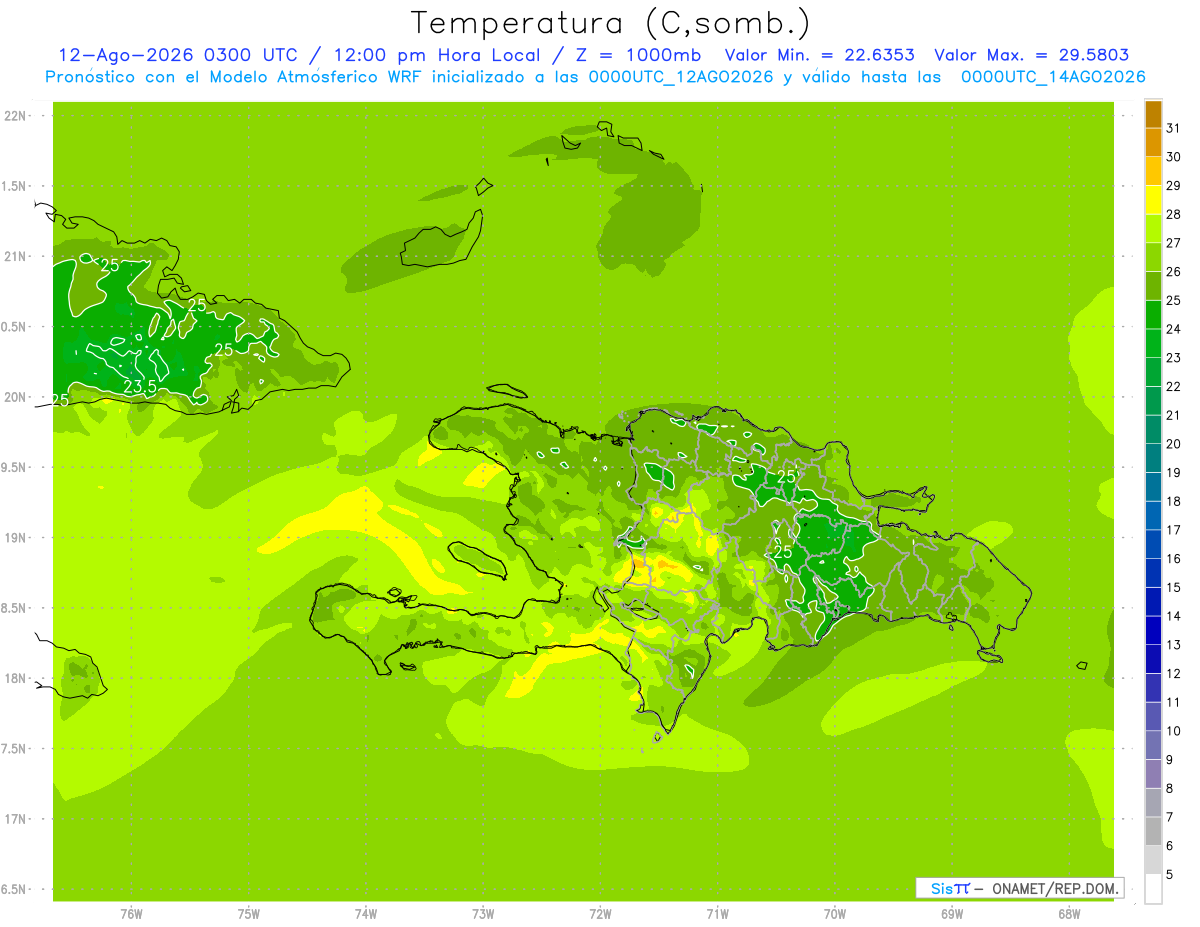
Task: Click the '73W' longitude axis label
Action: [483, 914]
